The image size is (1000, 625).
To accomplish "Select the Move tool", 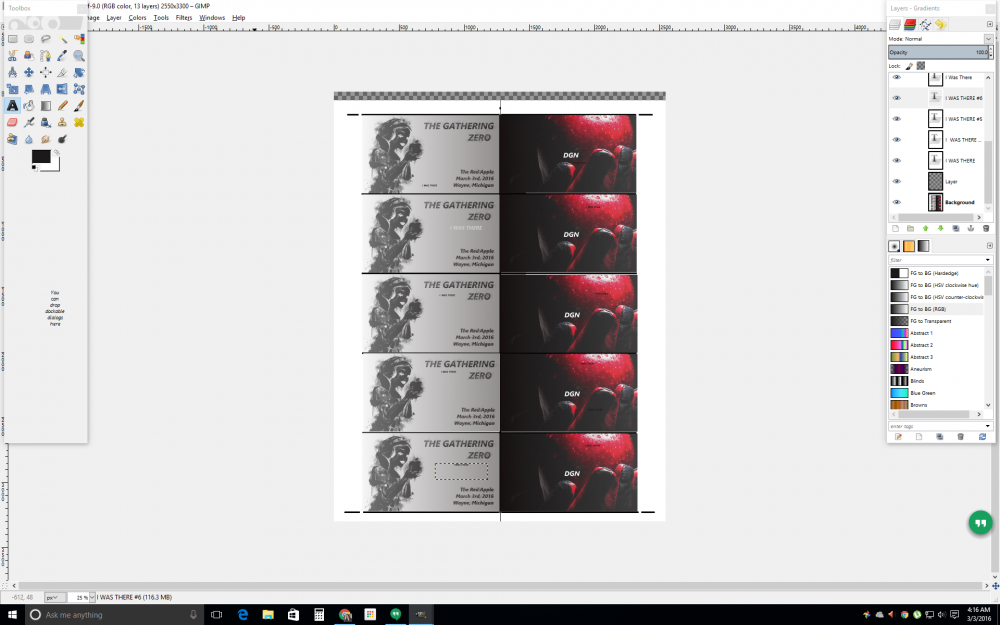I will tap(29, 73).
